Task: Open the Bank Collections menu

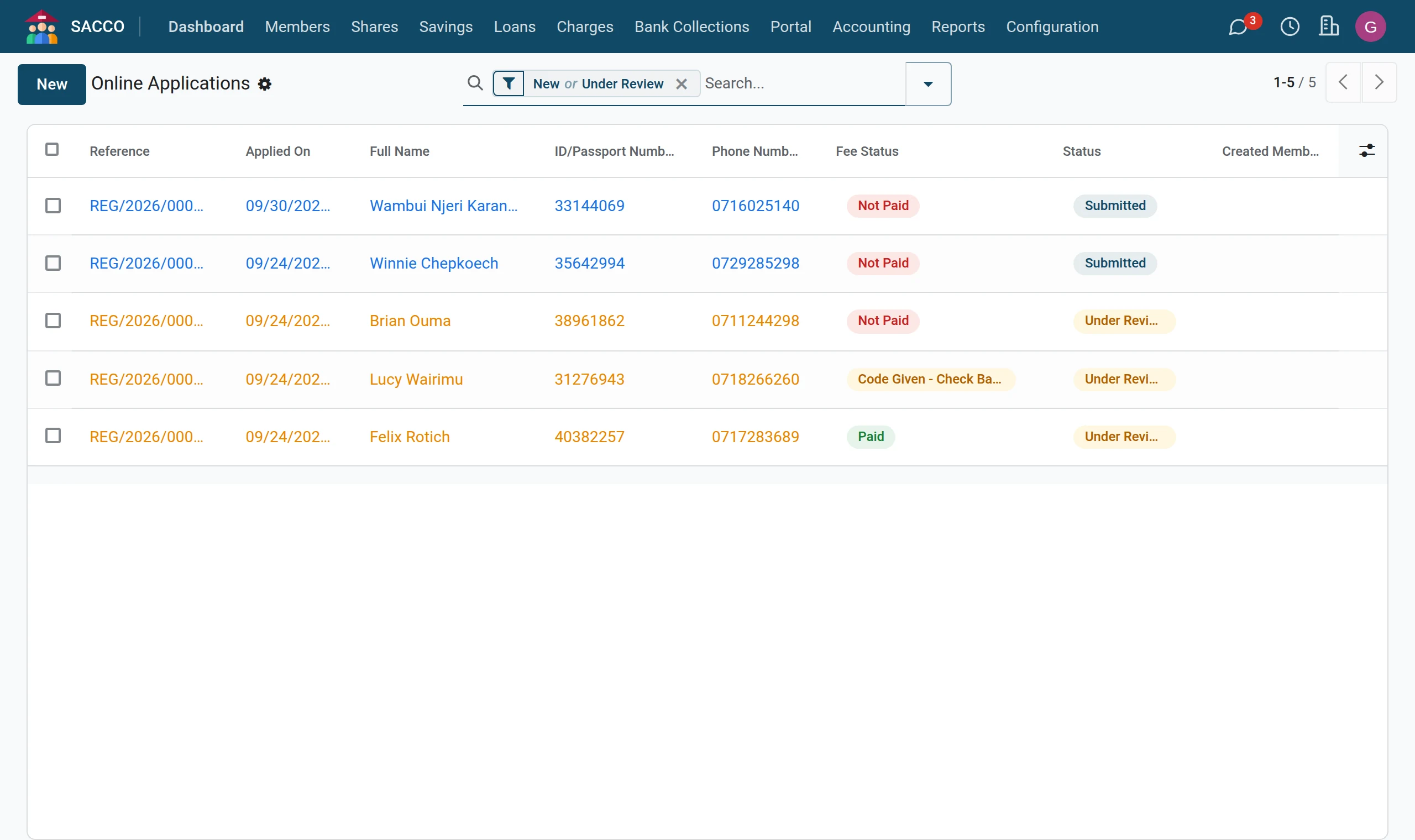Action: 691,27
